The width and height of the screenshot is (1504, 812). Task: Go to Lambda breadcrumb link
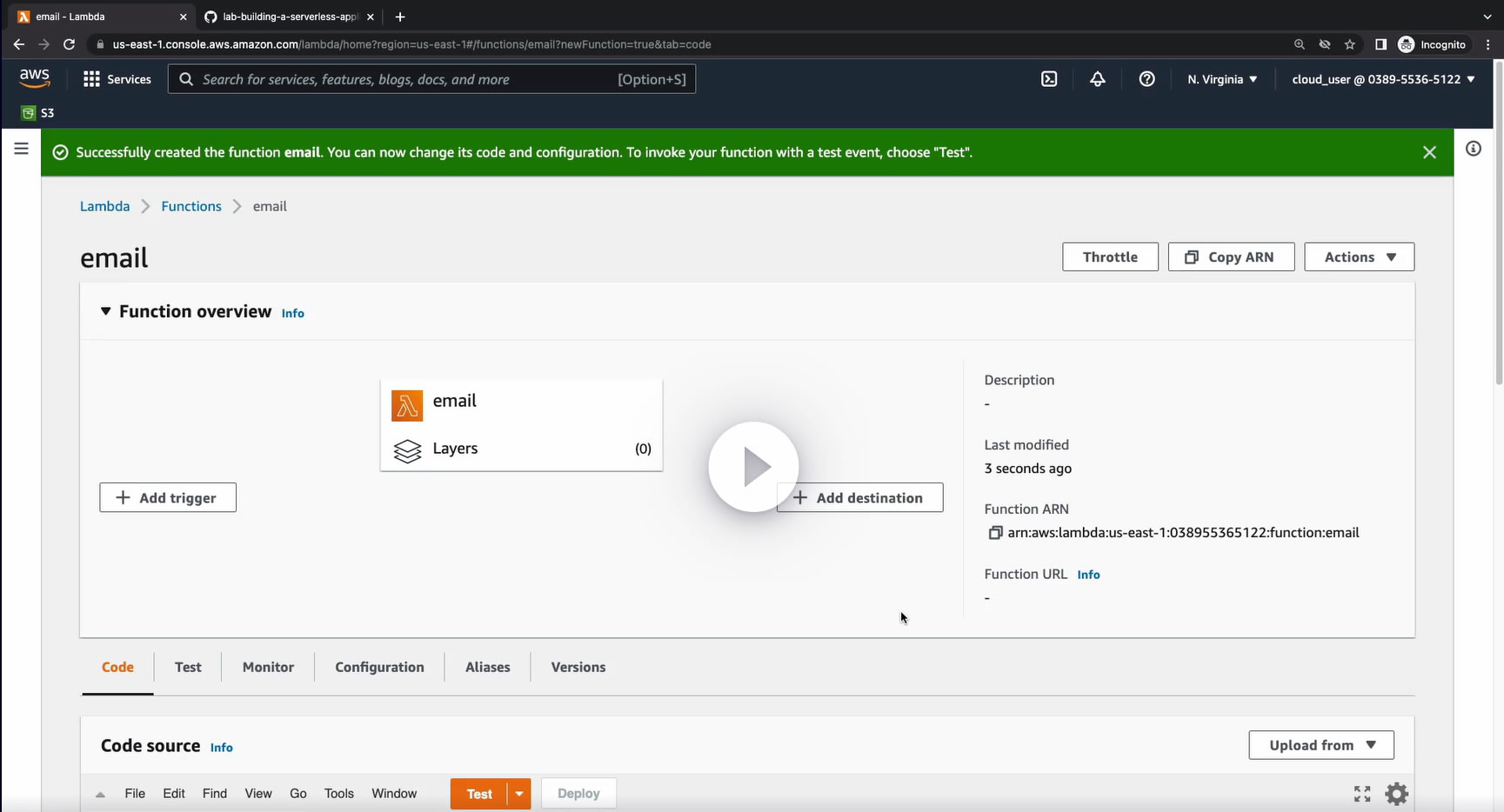[104, 207]
